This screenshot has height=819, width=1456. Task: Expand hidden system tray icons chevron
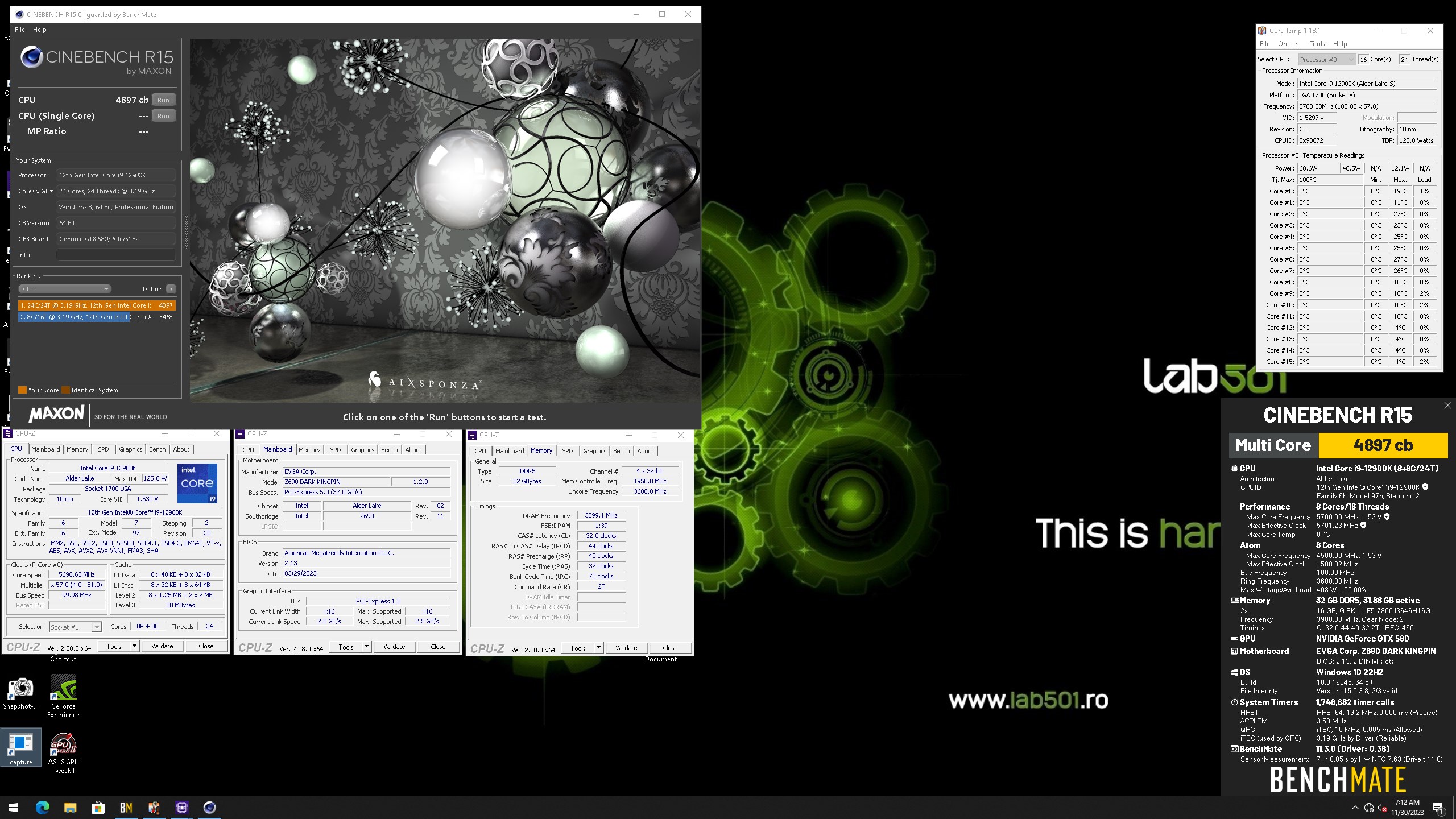tap(1355, 808)
